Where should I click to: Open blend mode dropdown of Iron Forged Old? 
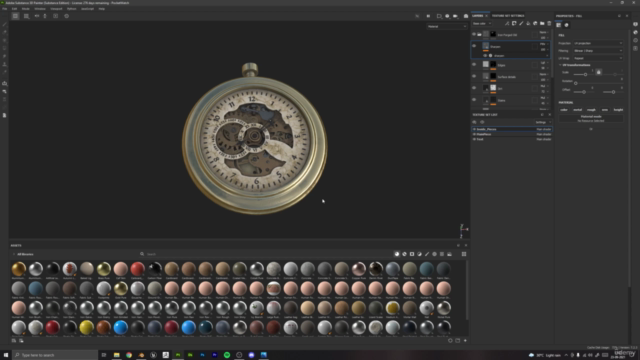543,32
